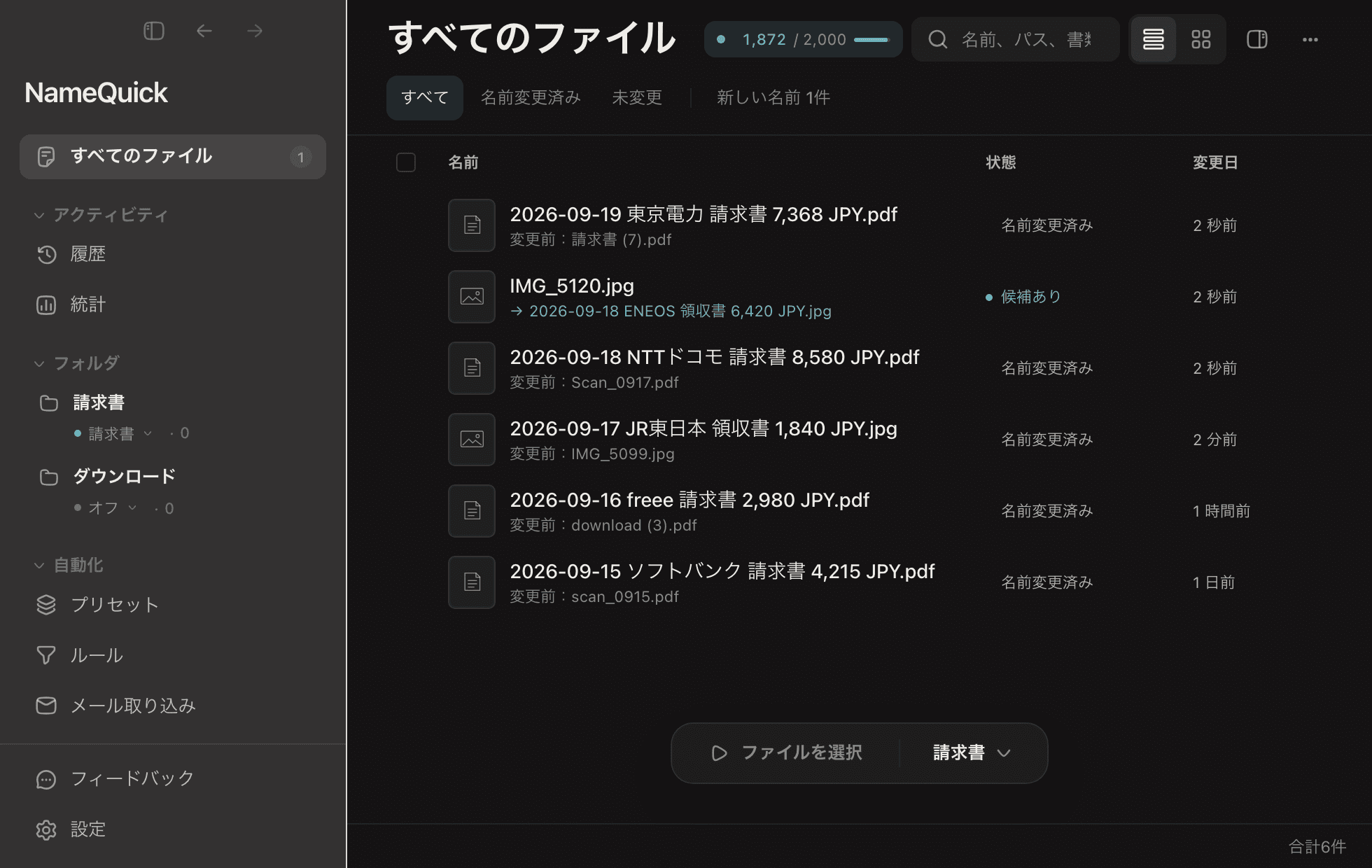This screenshot has height=868, width=1372.
Task: Click the ファイルを選択 button
Action: (787, 752)
